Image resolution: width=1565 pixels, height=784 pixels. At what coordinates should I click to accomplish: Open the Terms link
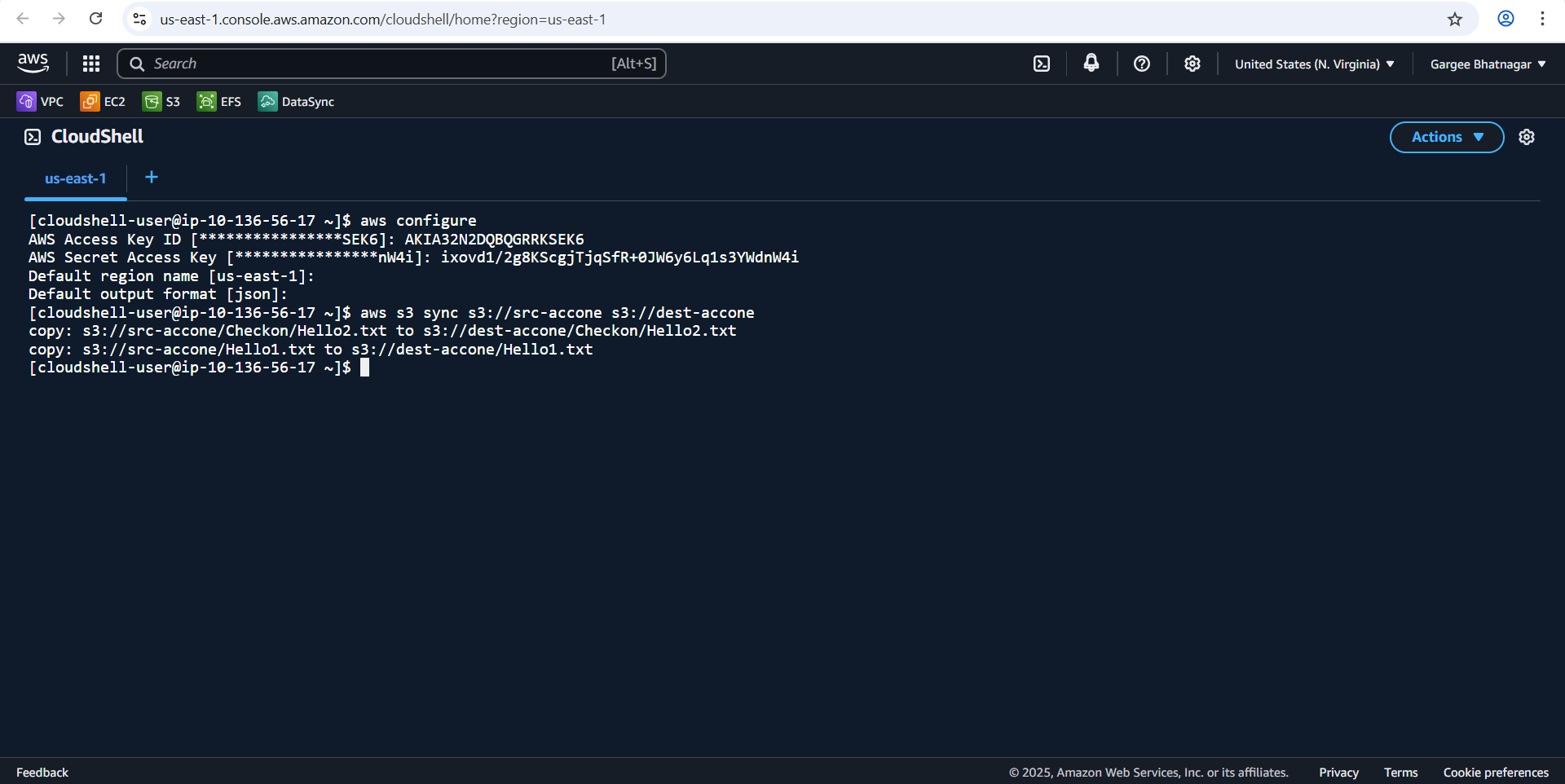pos(1400,773)
